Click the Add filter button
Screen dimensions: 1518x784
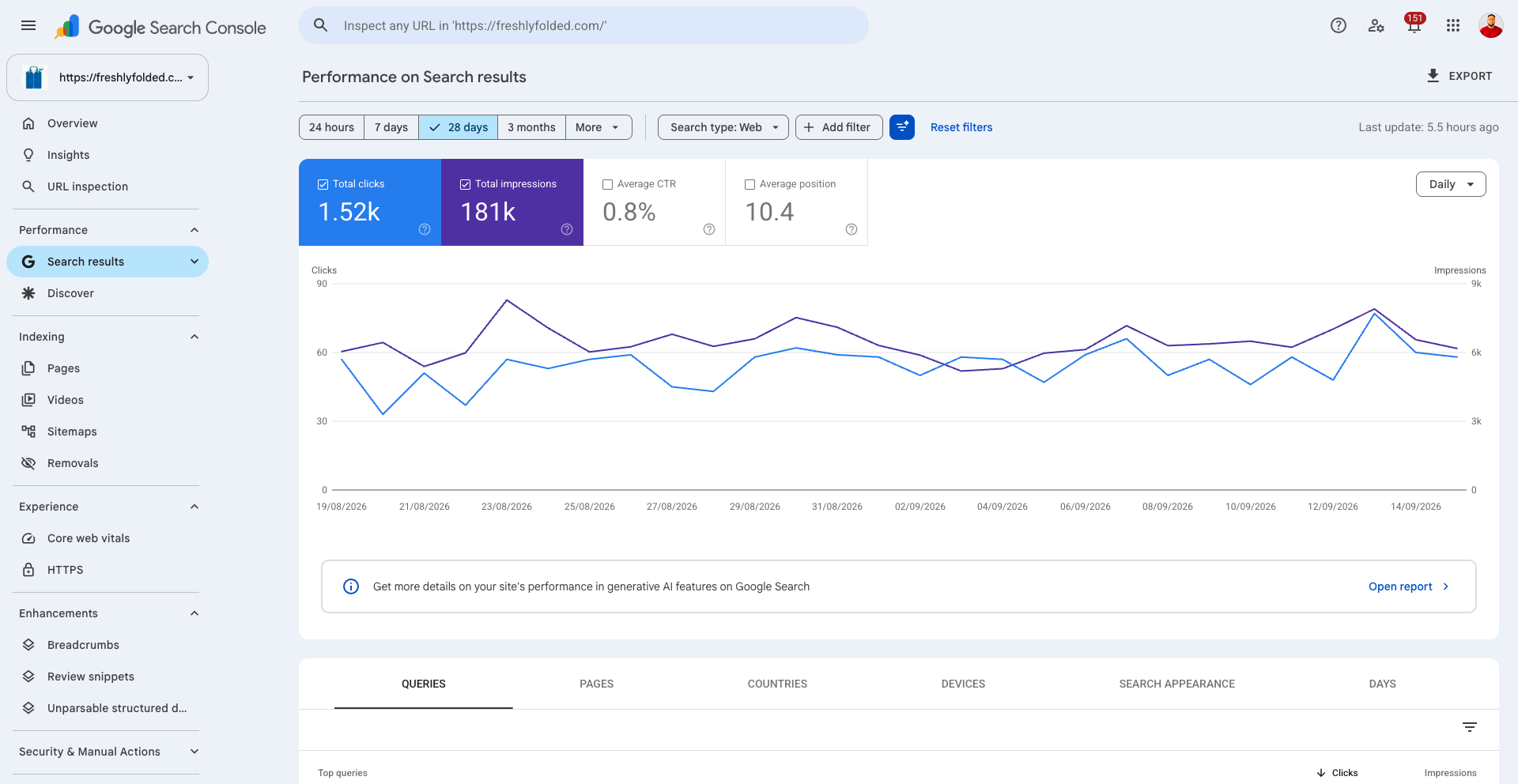pyautogui.click(x=838, y=127)
